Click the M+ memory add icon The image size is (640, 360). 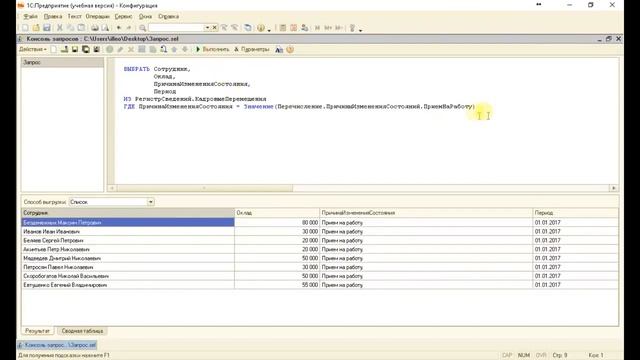(x=328, y=28)
